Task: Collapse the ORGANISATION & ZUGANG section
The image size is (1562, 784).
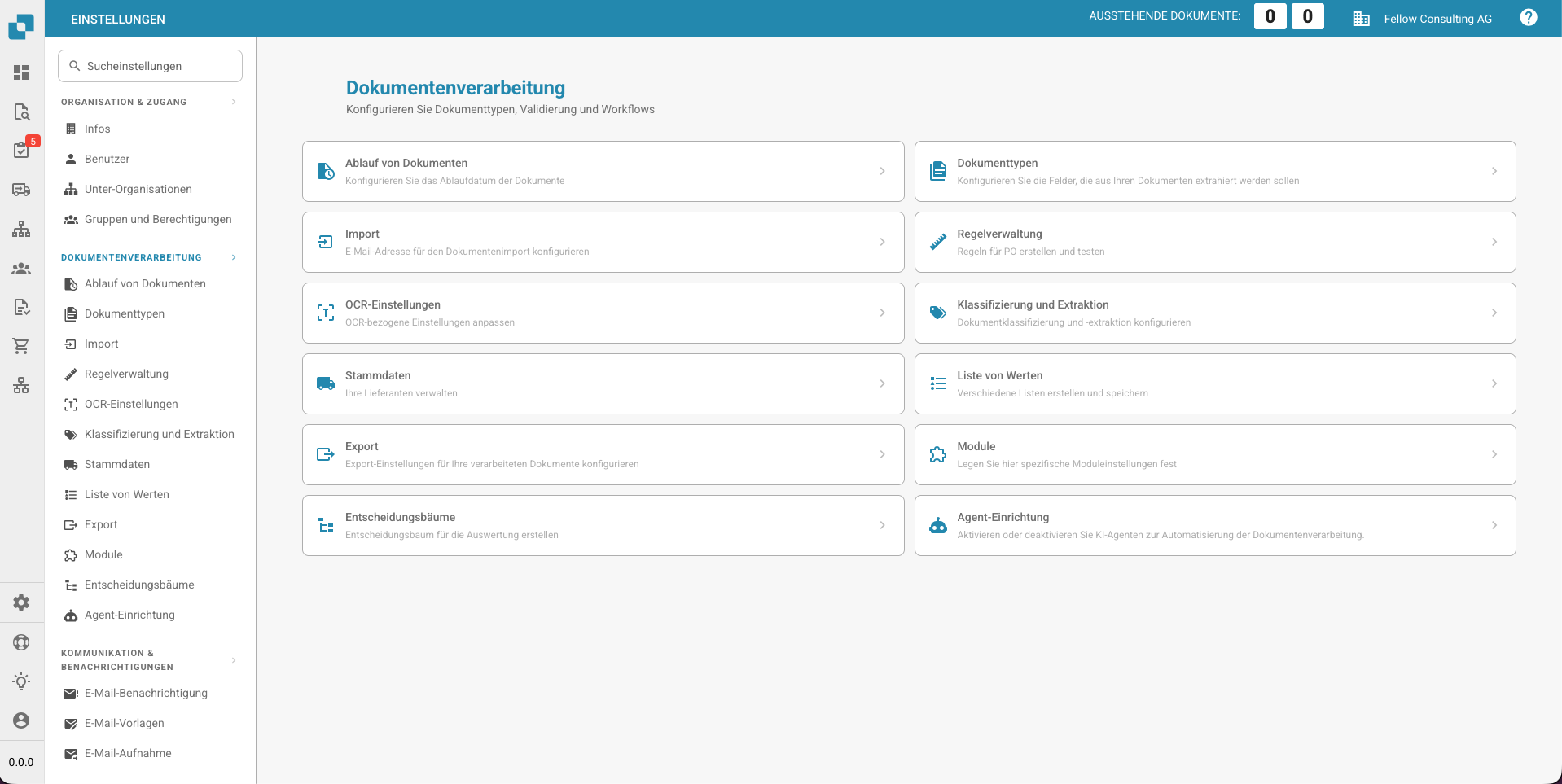Action: 234,101
